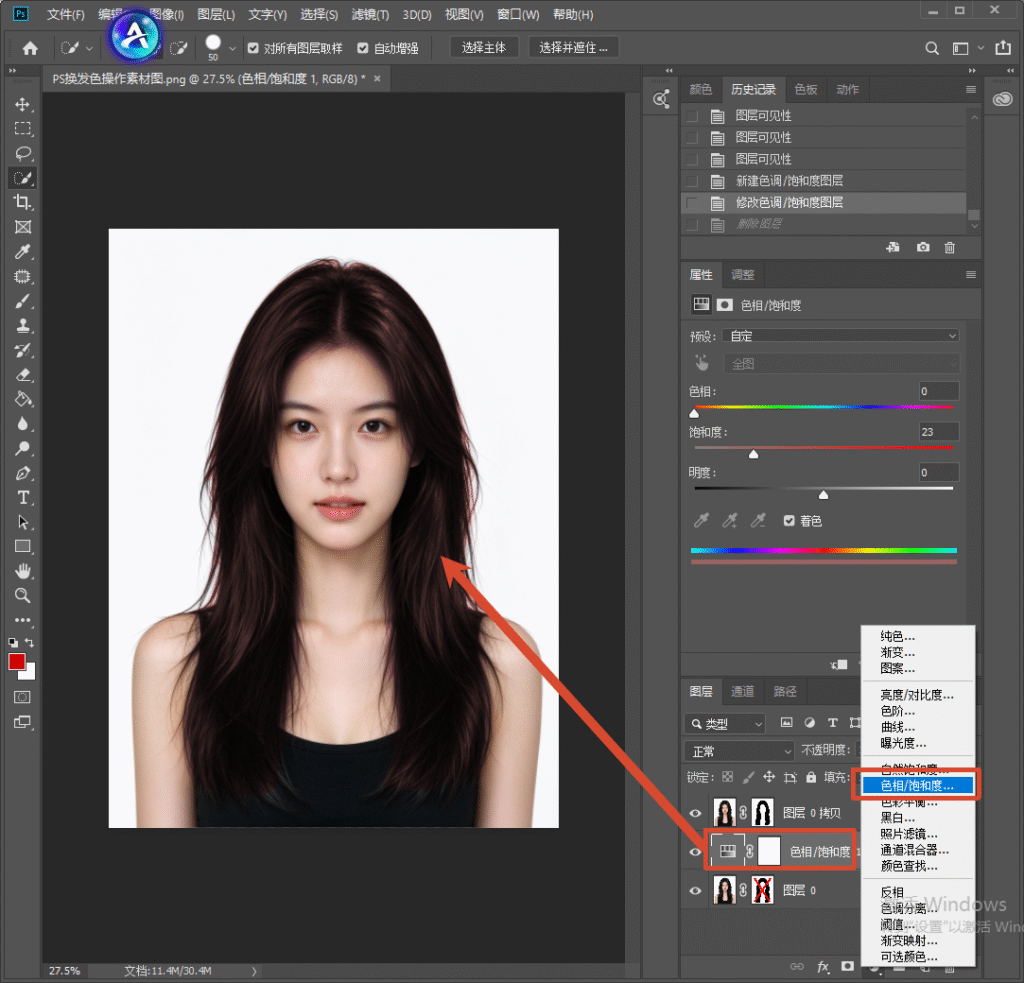The height and width of the screenshot is (983, 1024).
Task: Toggle visibility of the 图层 0 layer
Action: (x=696, y=891)
